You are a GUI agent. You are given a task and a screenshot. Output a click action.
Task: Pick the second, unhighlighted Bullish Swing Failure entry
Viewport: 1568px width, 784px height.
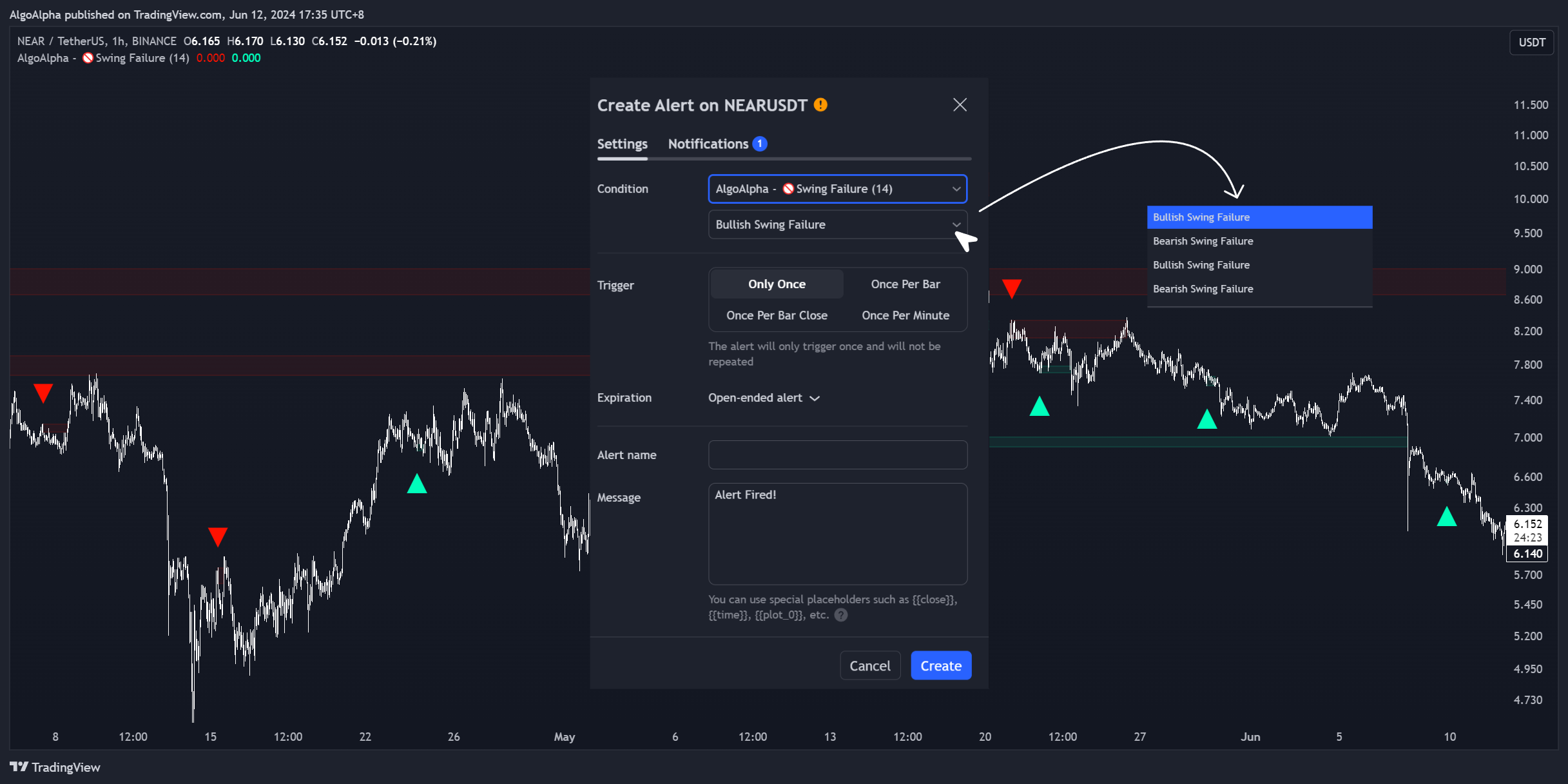1259,265
